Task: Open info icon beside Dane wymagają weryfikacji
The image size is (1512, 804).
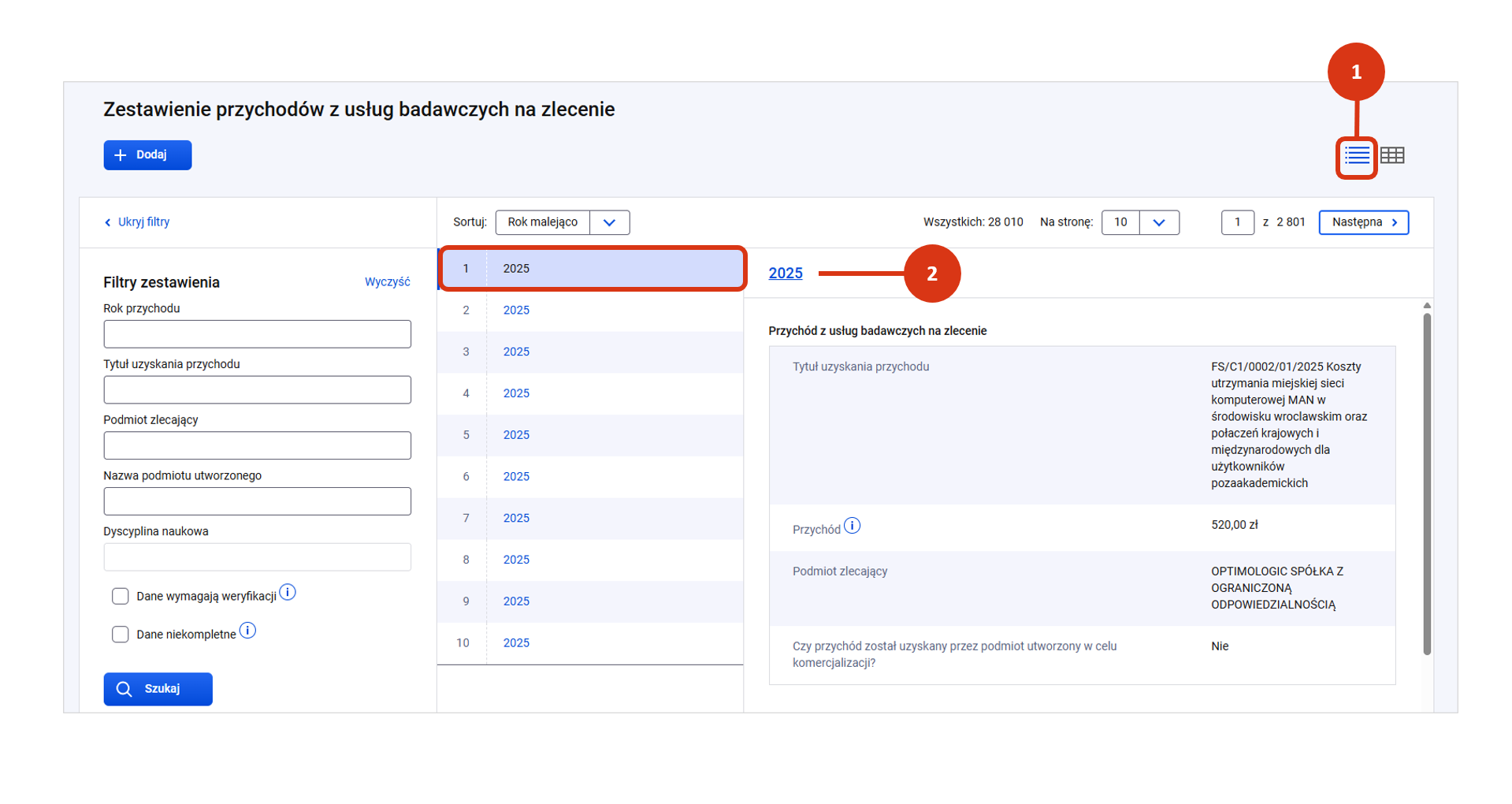Action: [x=288, y=592]
